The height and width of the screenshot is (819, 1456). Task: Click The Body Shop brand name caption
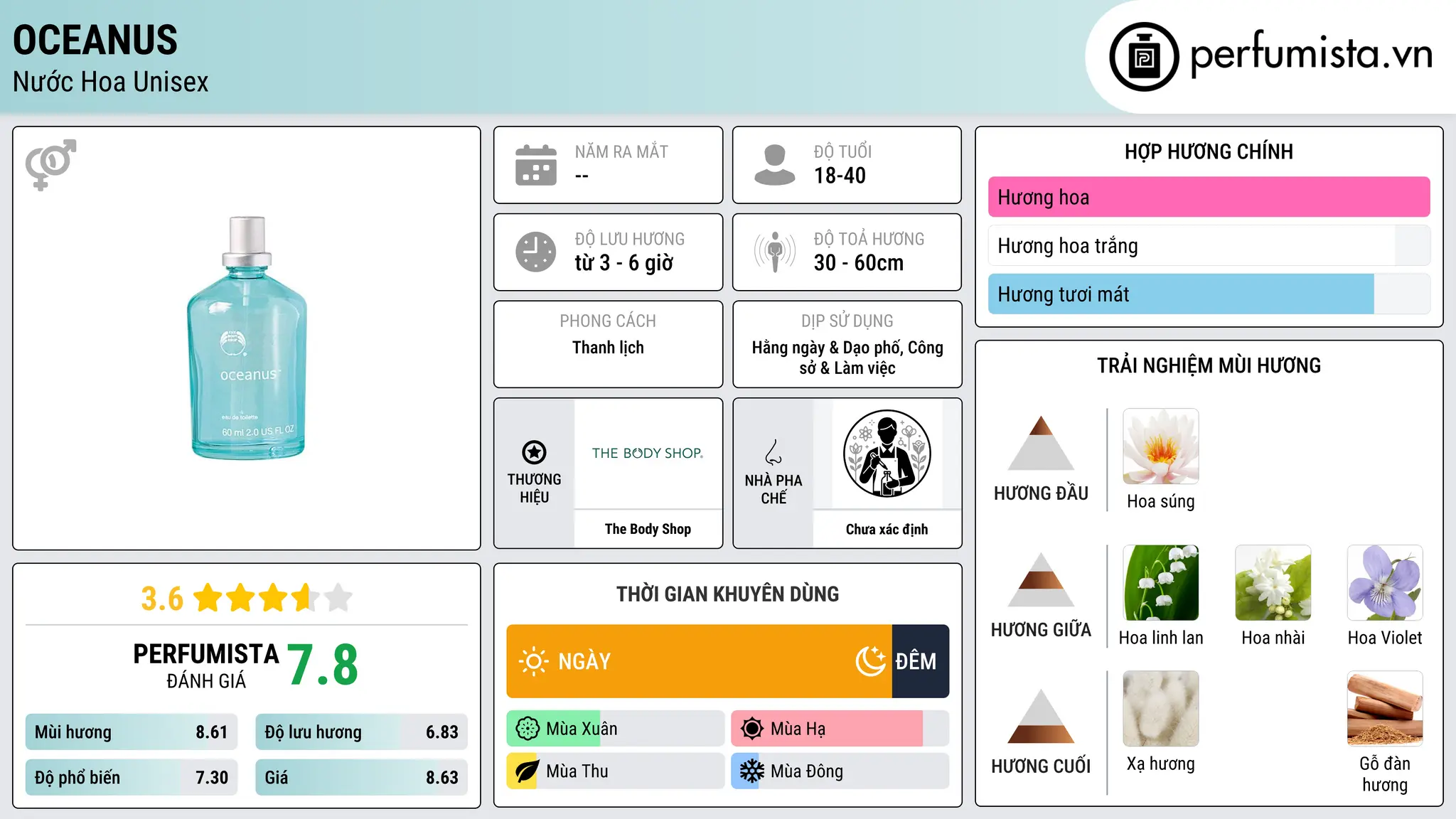click(x=648, y=529)
